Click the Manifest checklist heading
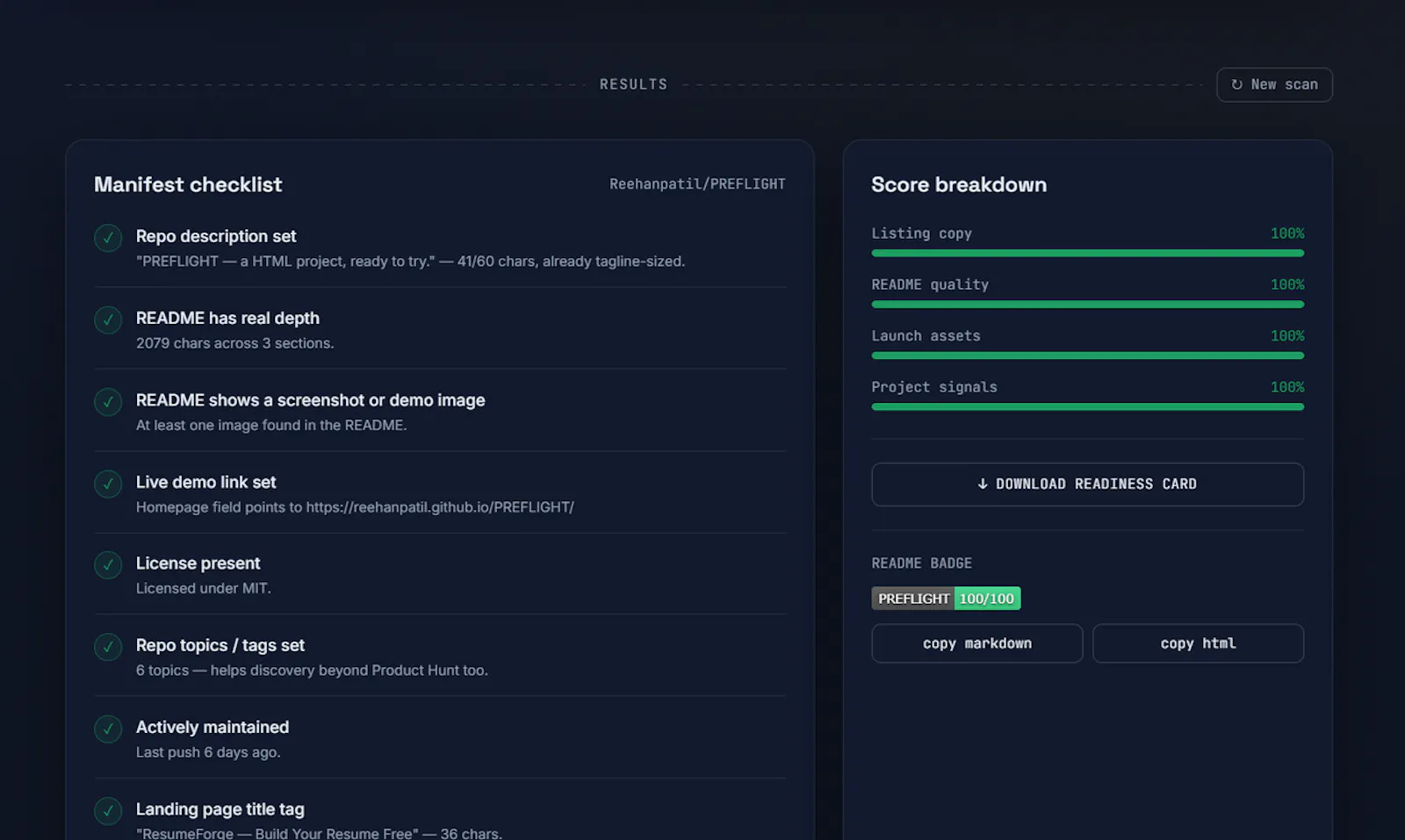Viewport: 1405px width, 840px height. tap(188, 184)
